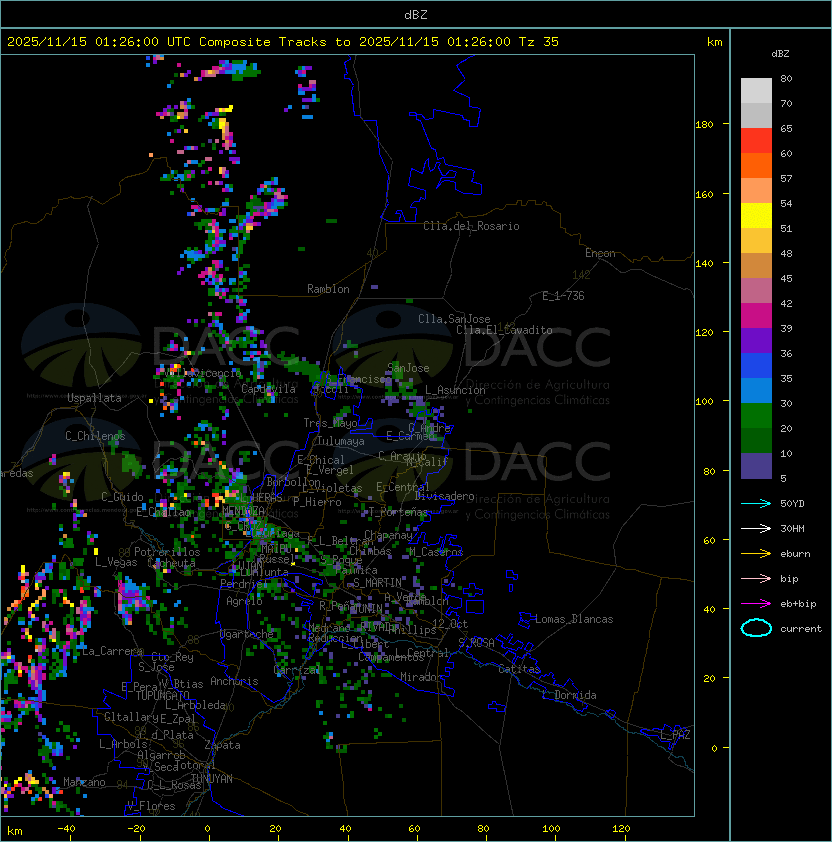Image resolution: width=832 pixels, height=842 pixels.
Task: Click the 'Uspallata' map label
Action: coord(94,398)
